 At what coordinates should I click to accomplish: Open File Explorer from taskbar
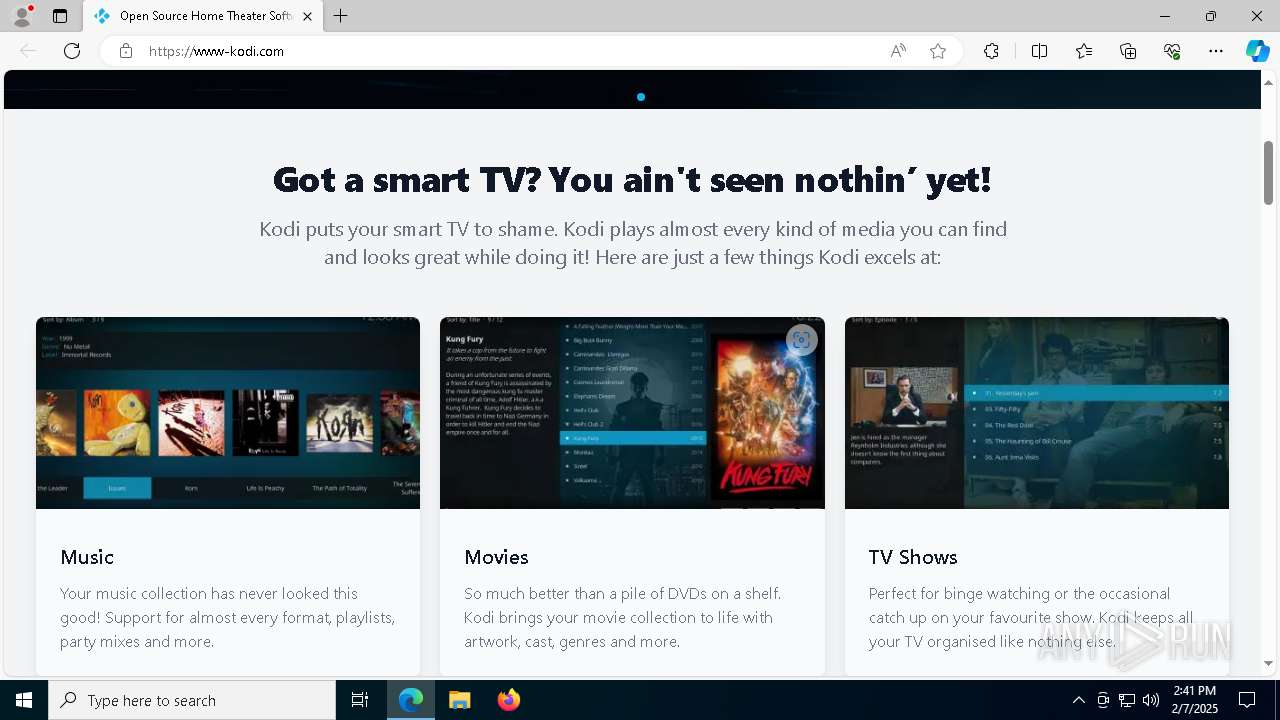pos(459,700)
